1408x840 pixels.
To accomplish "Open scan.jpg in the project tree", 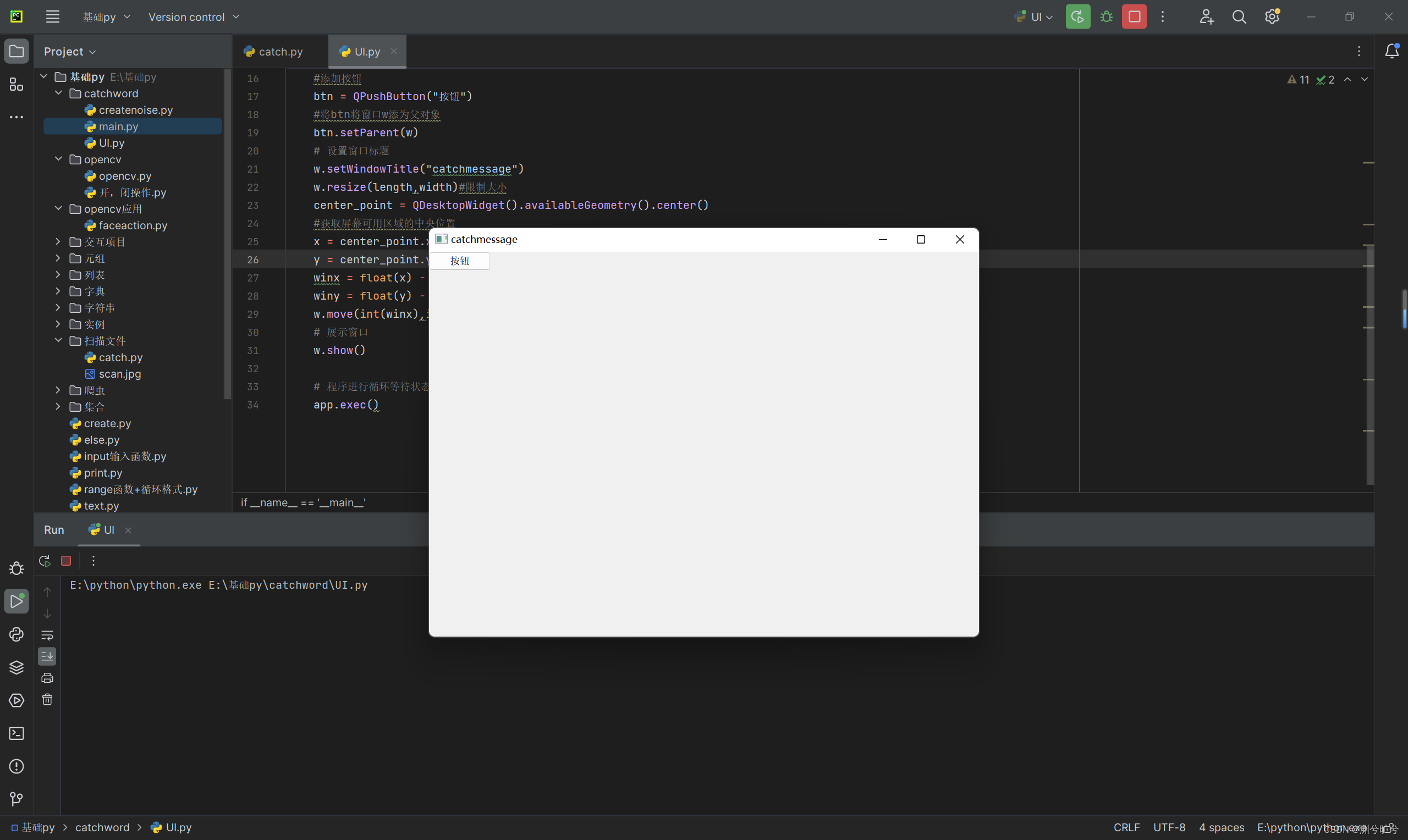I will click(119, 374).
